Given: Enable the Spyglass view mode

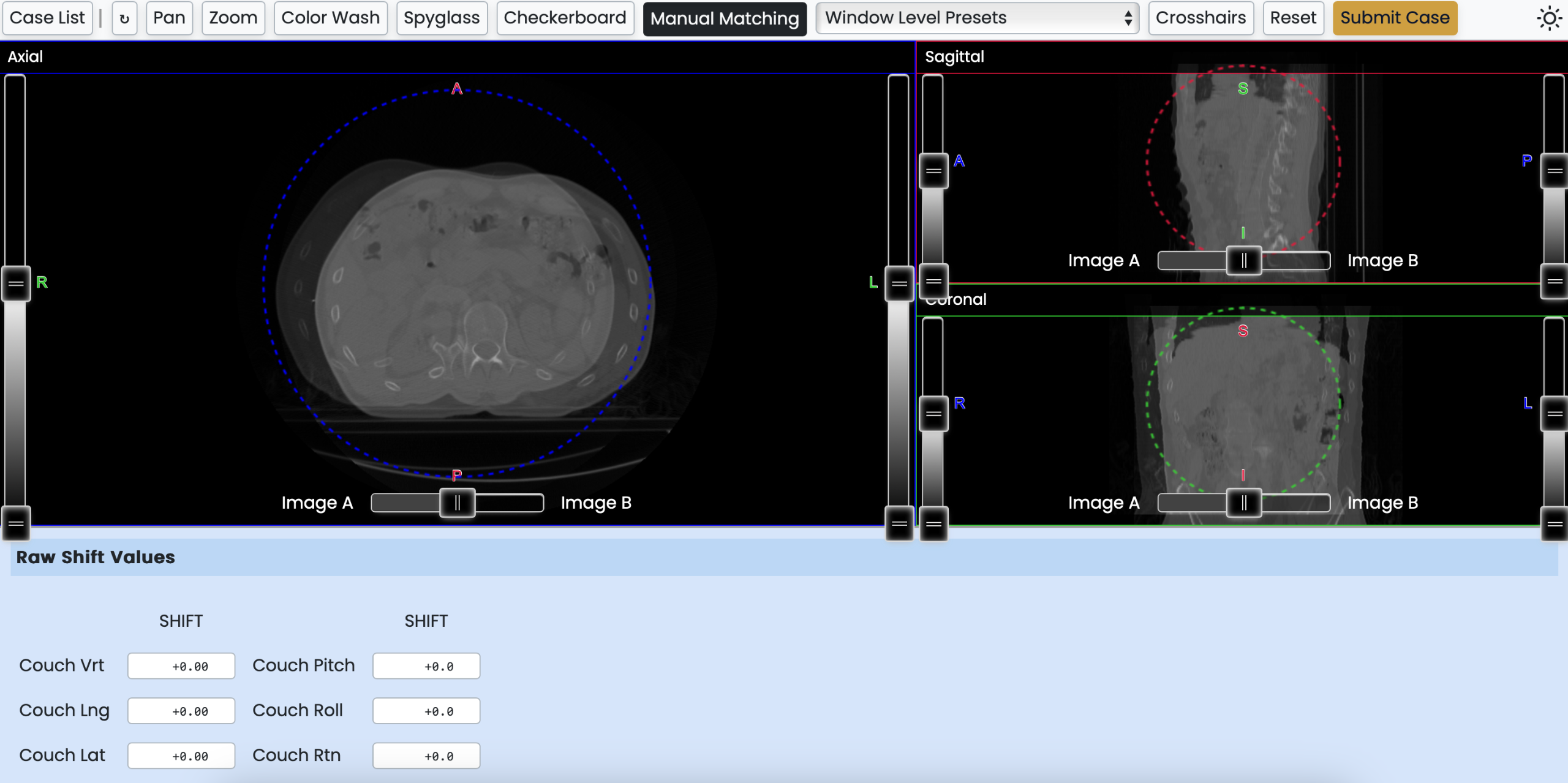Looking at the screenshot, I should [442, 18].
